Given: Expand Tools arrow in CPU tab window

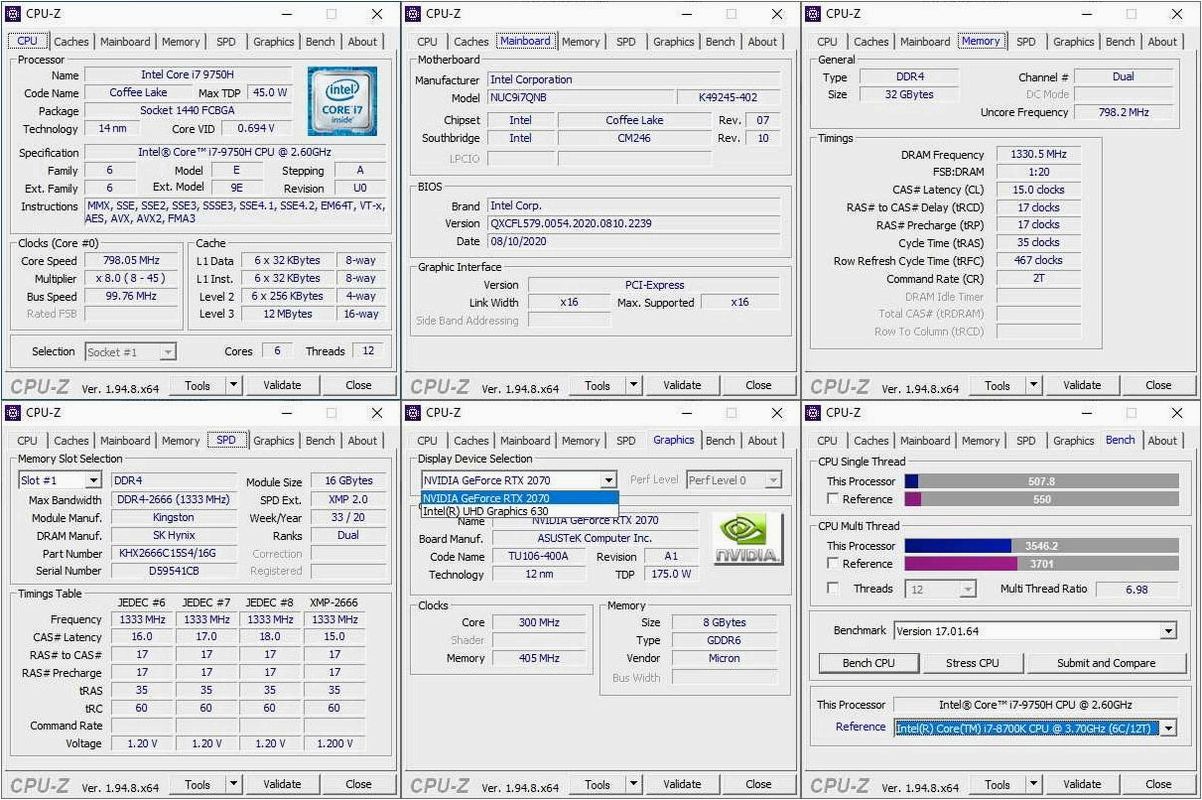Looking at the screenshot, I should pyautogui.click(x=234, y=385).
